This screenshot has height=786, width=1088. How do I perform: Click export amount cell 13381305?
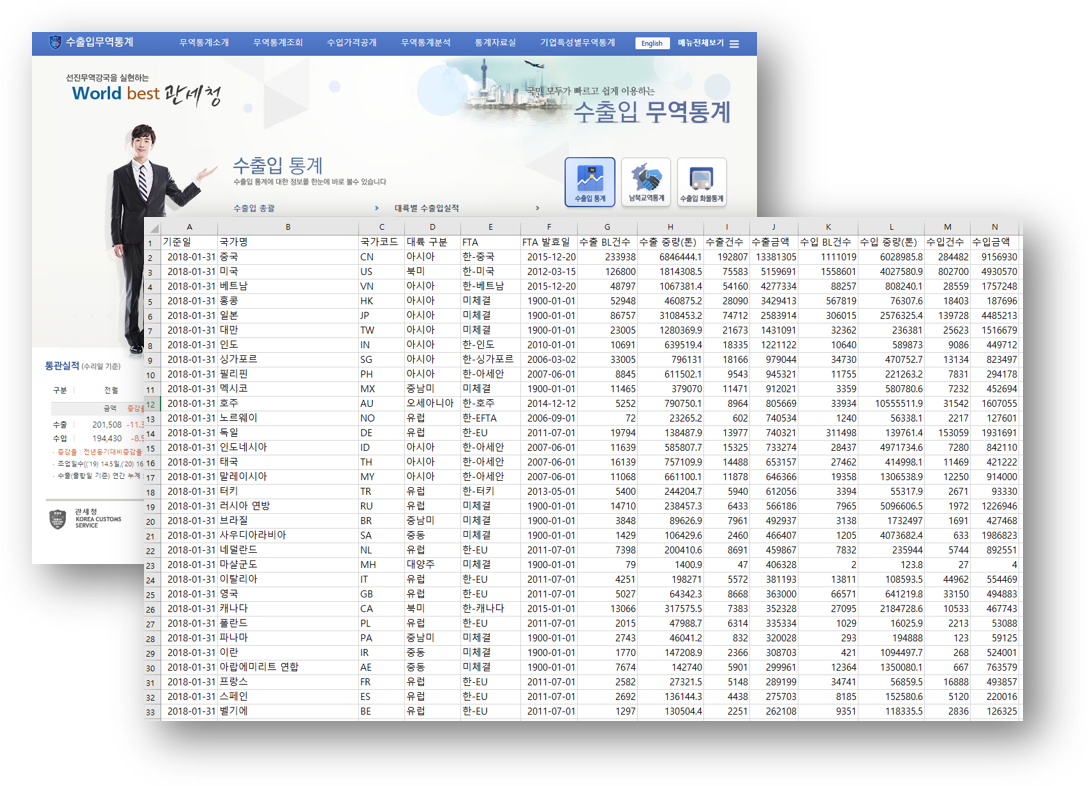click(776, 257)
